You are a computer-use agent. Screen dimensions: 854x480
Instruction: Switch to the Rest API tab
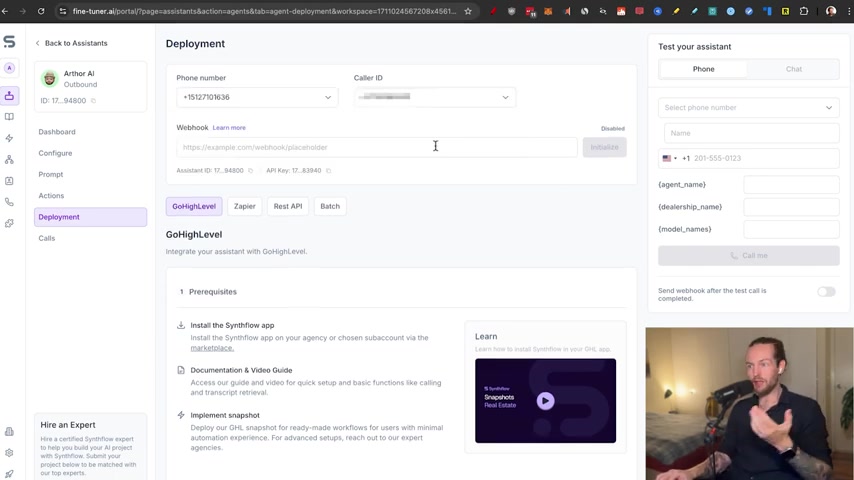click(288, 206)
